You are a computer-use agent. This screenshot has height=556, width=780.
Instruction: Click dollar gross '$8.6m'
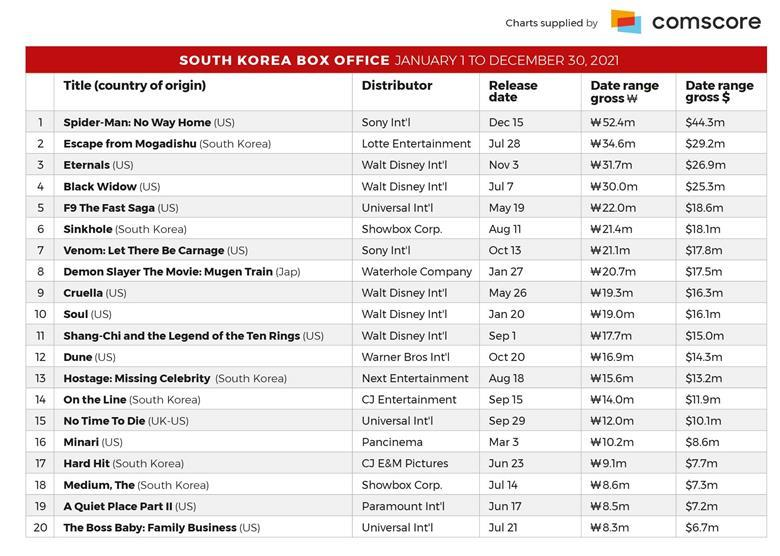click(702, 442)
